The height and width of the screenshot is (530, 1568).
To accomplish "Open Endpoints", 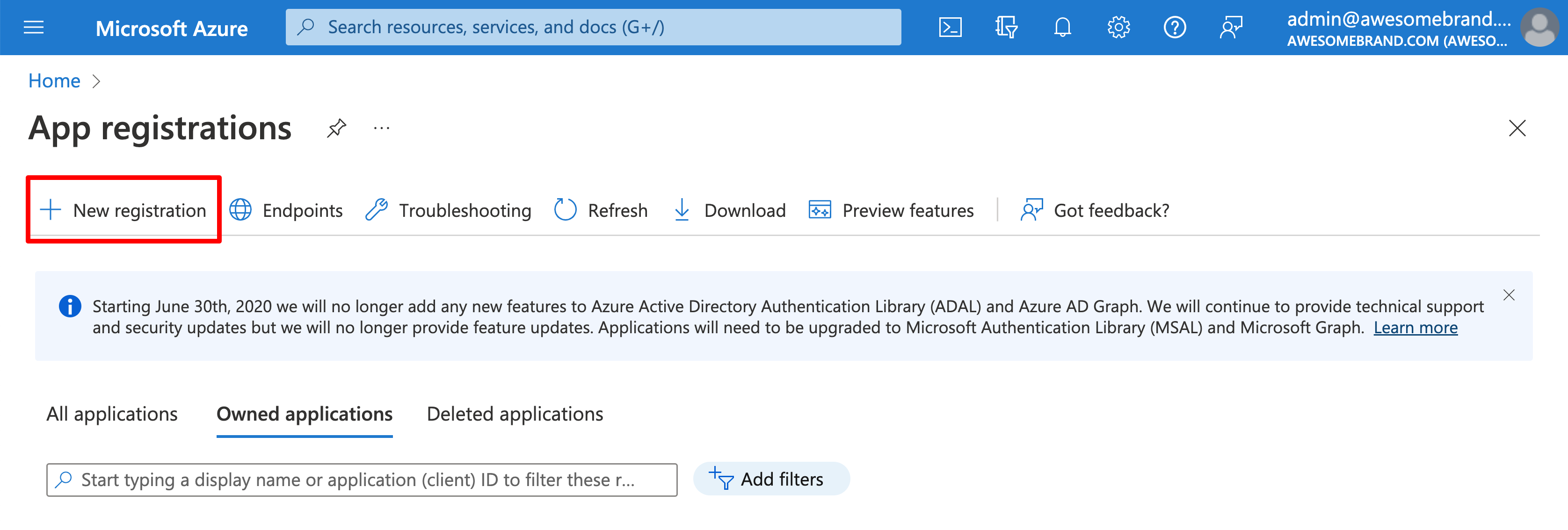I will tap(286, 210).
